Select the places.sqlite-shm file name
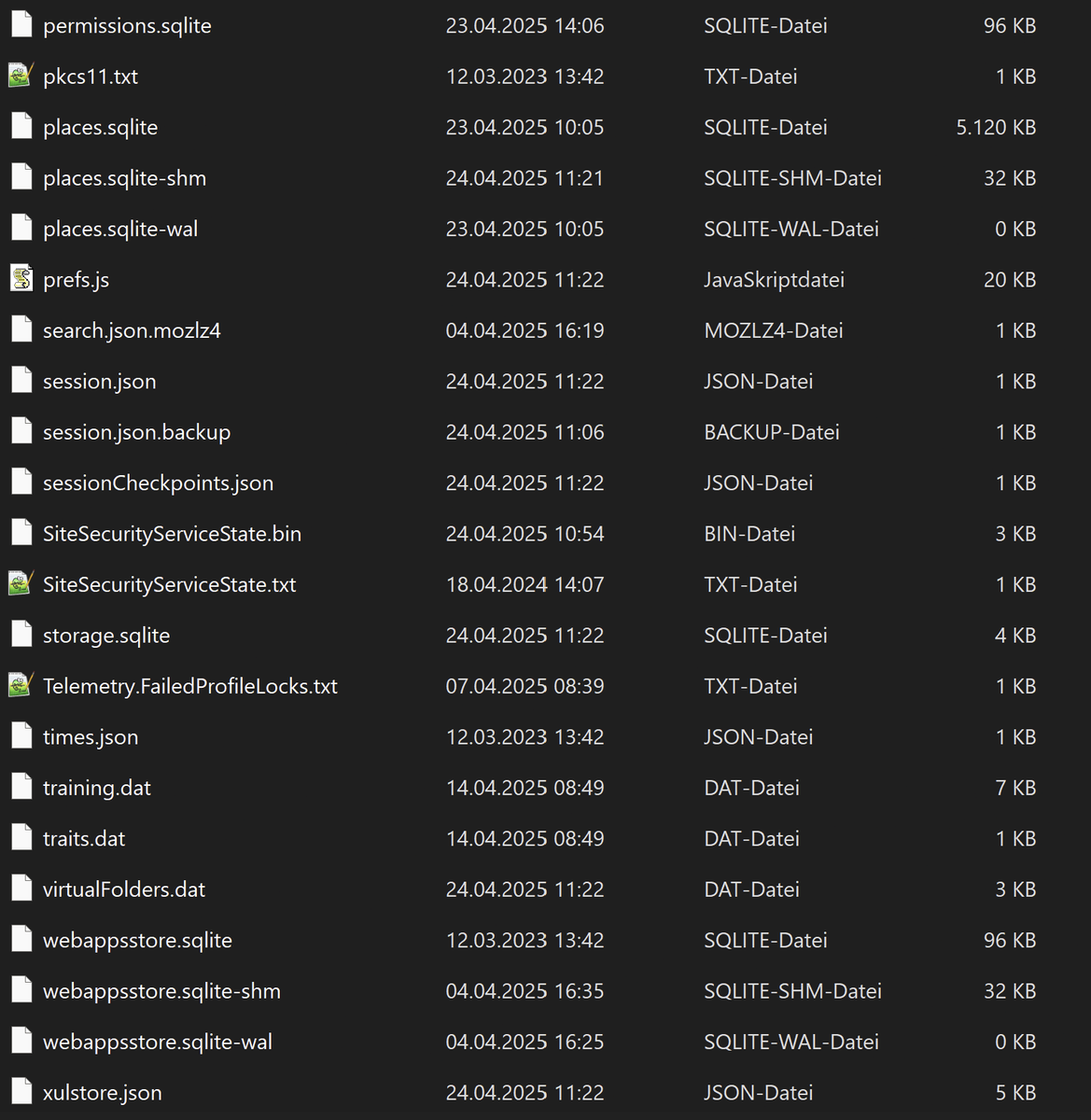The image size is (1091, 1120). click(x=124, y=178)
